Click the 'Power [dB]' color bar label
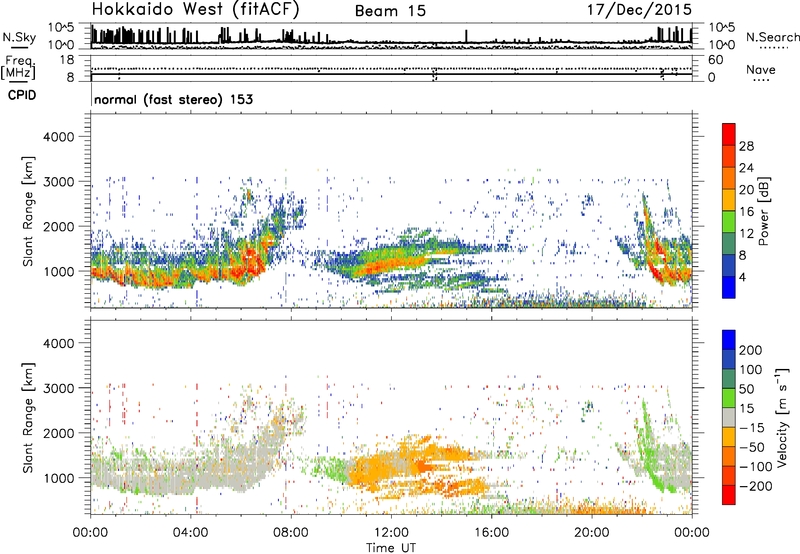The width and height of the screenshot is (800, 554). coord(763,211)
